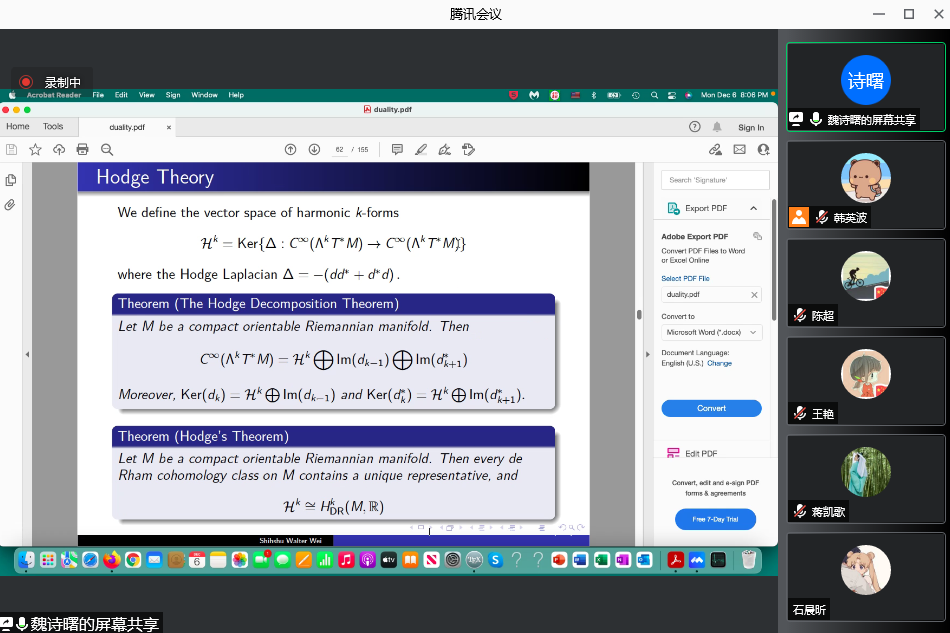Open the page thumbnails sidebar icon

pyautogui.click(x=11, y=180)
